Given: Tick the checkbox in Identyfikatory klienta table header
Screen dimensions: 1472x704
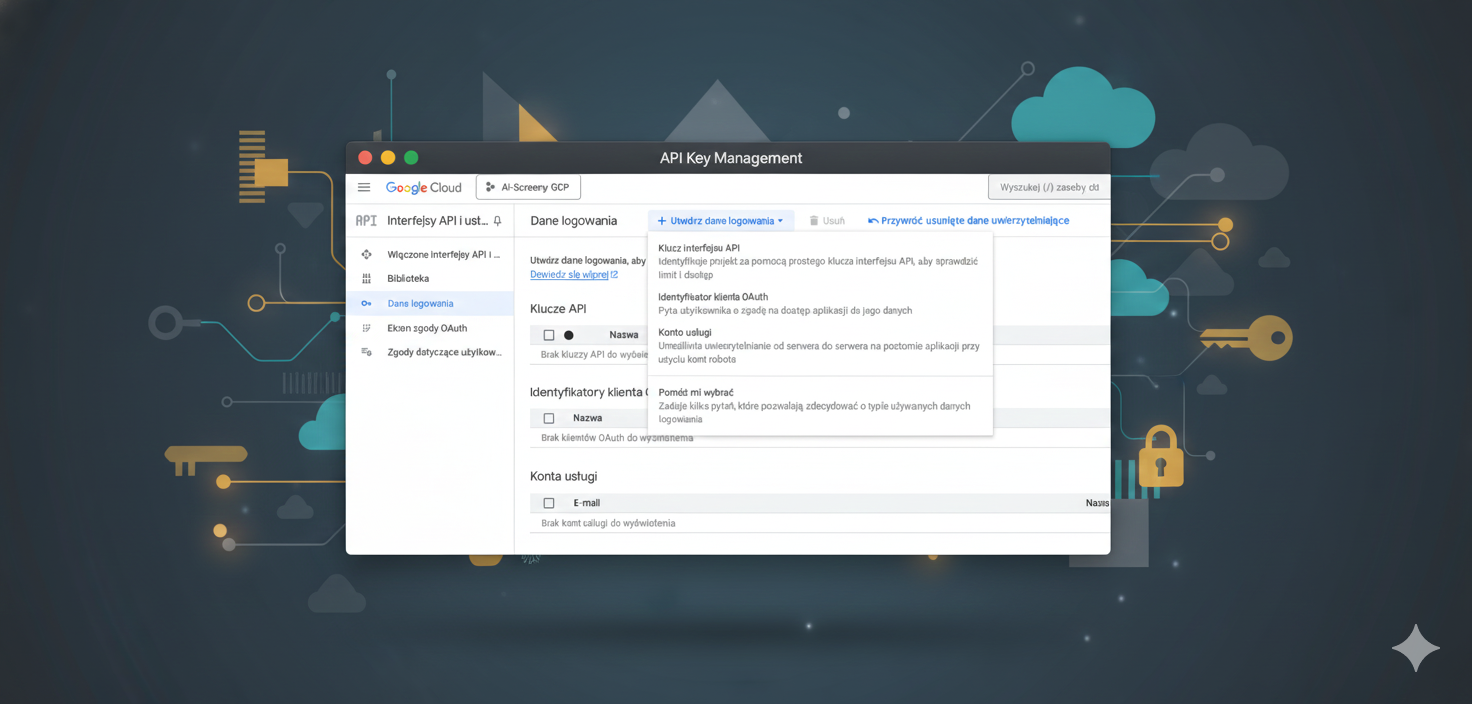Looking at the screenshot, I should (x=548, y=418).
